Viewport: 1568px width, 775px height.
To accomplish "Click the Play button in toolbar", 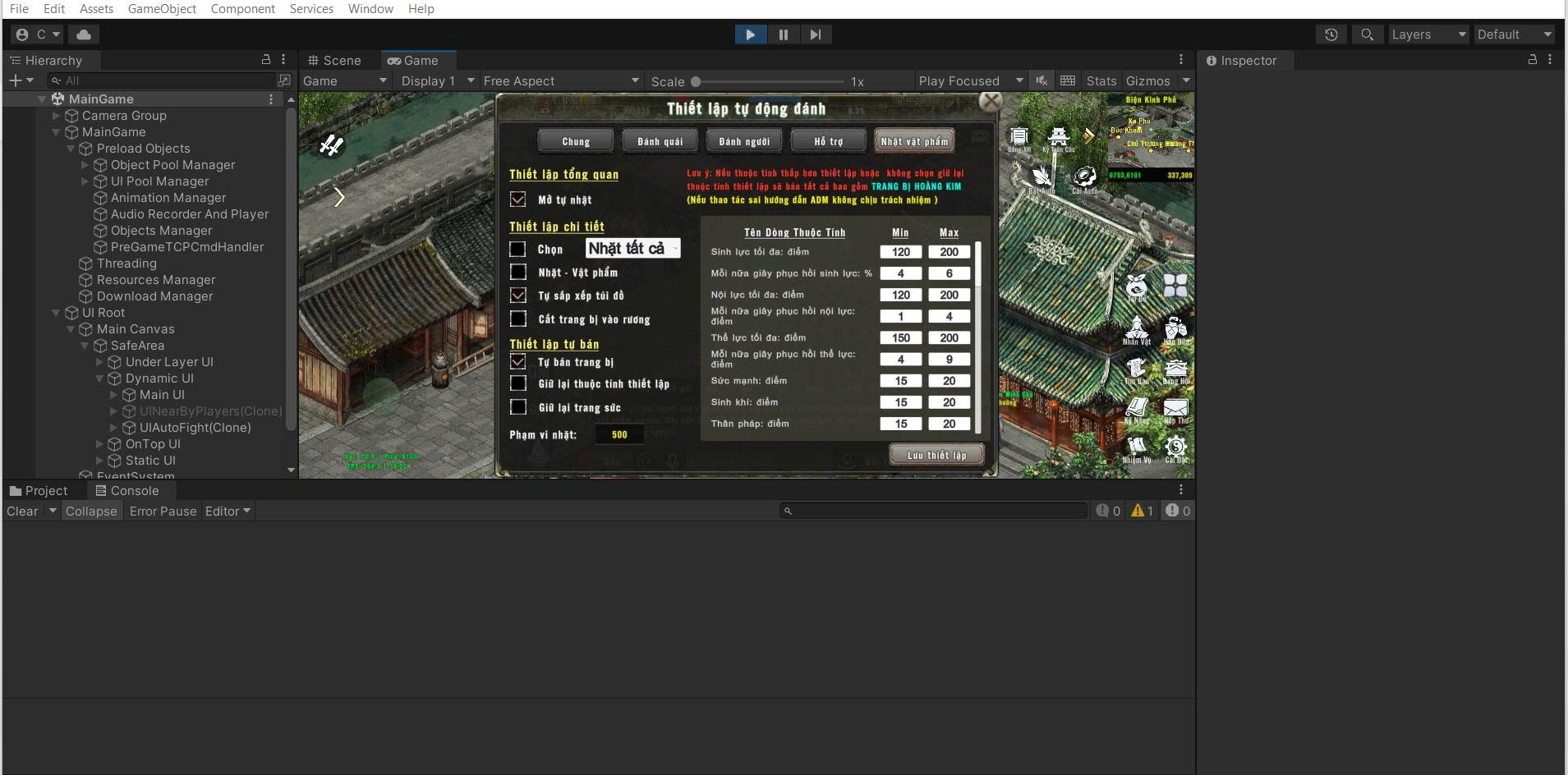I will tap(750, 34).
